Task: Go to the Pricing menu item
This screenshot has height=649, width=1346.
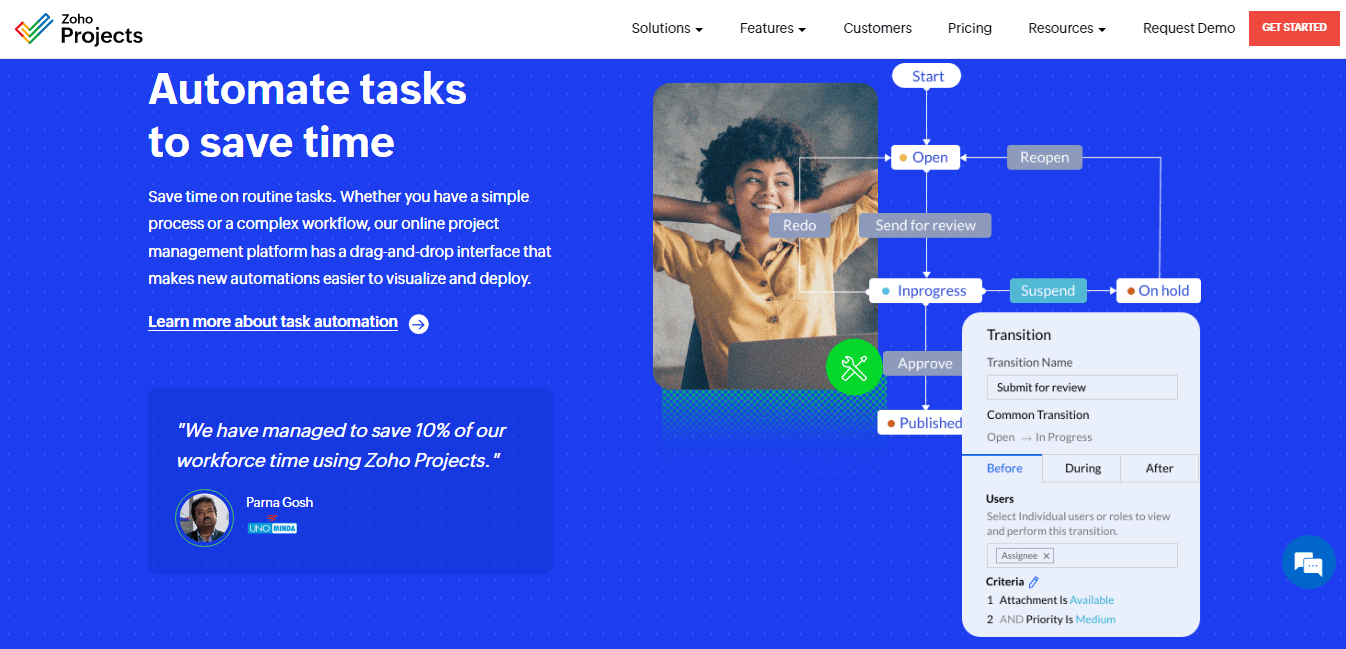Action: tap(969, 28)
